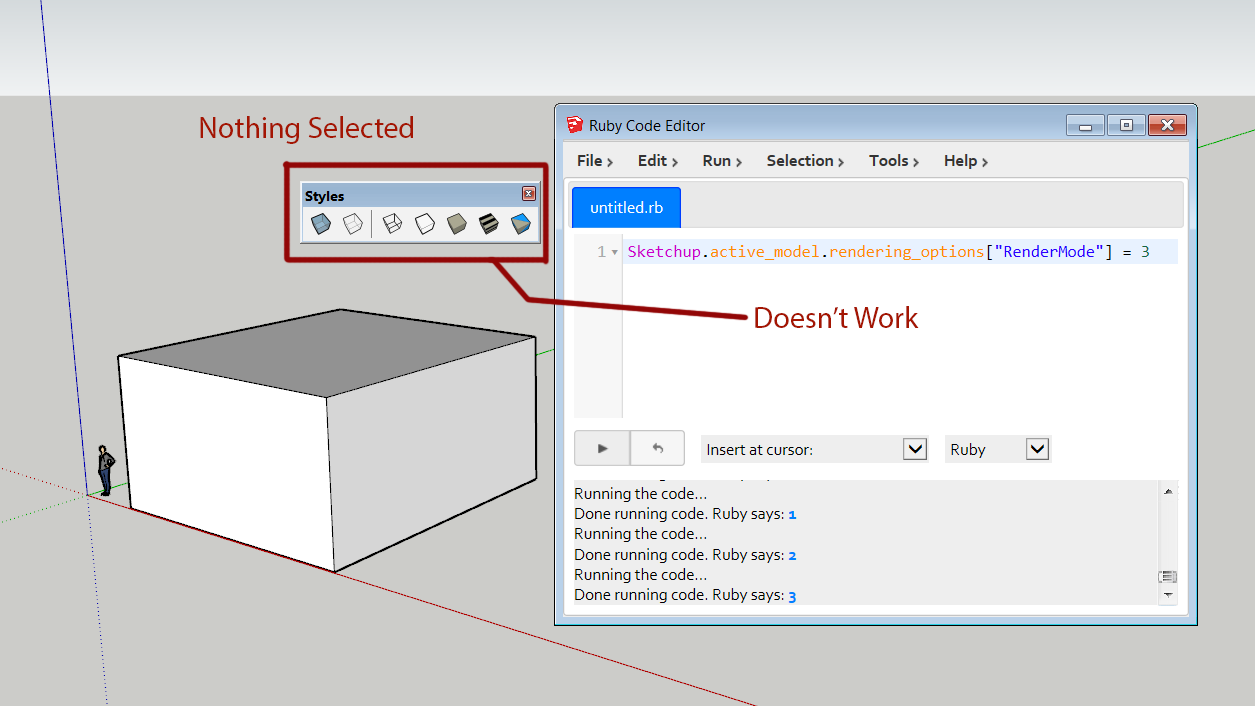
Task: Select the Hidden Line style
Action: pyautogui.click(x=423, y=224)
